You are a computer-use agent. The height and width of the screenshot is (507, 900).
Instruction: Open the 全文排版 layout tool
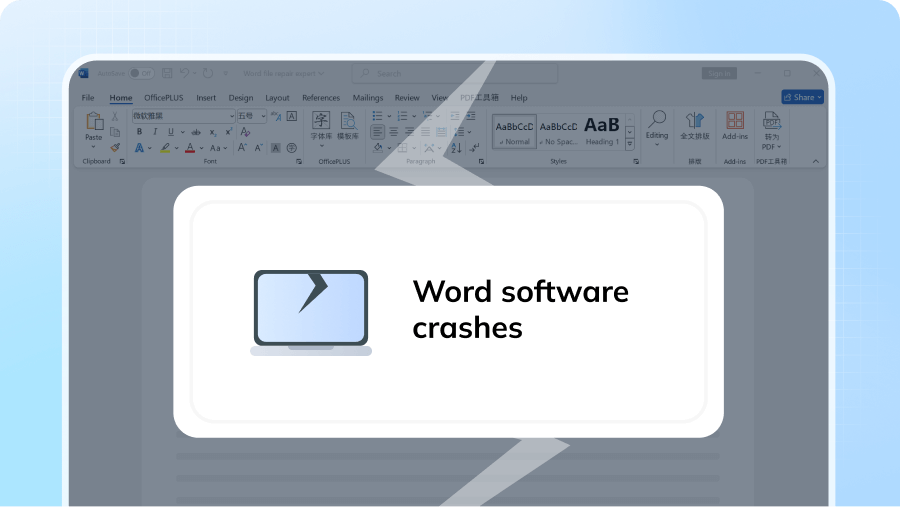coord(695,126)
